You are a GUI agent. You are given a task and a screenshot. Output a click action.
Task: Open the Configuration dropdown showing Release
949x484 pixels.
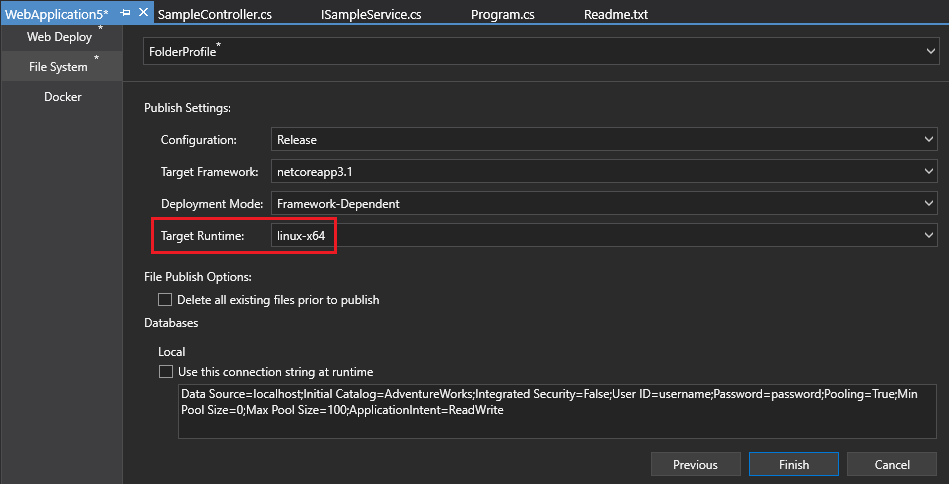(604, 140)
